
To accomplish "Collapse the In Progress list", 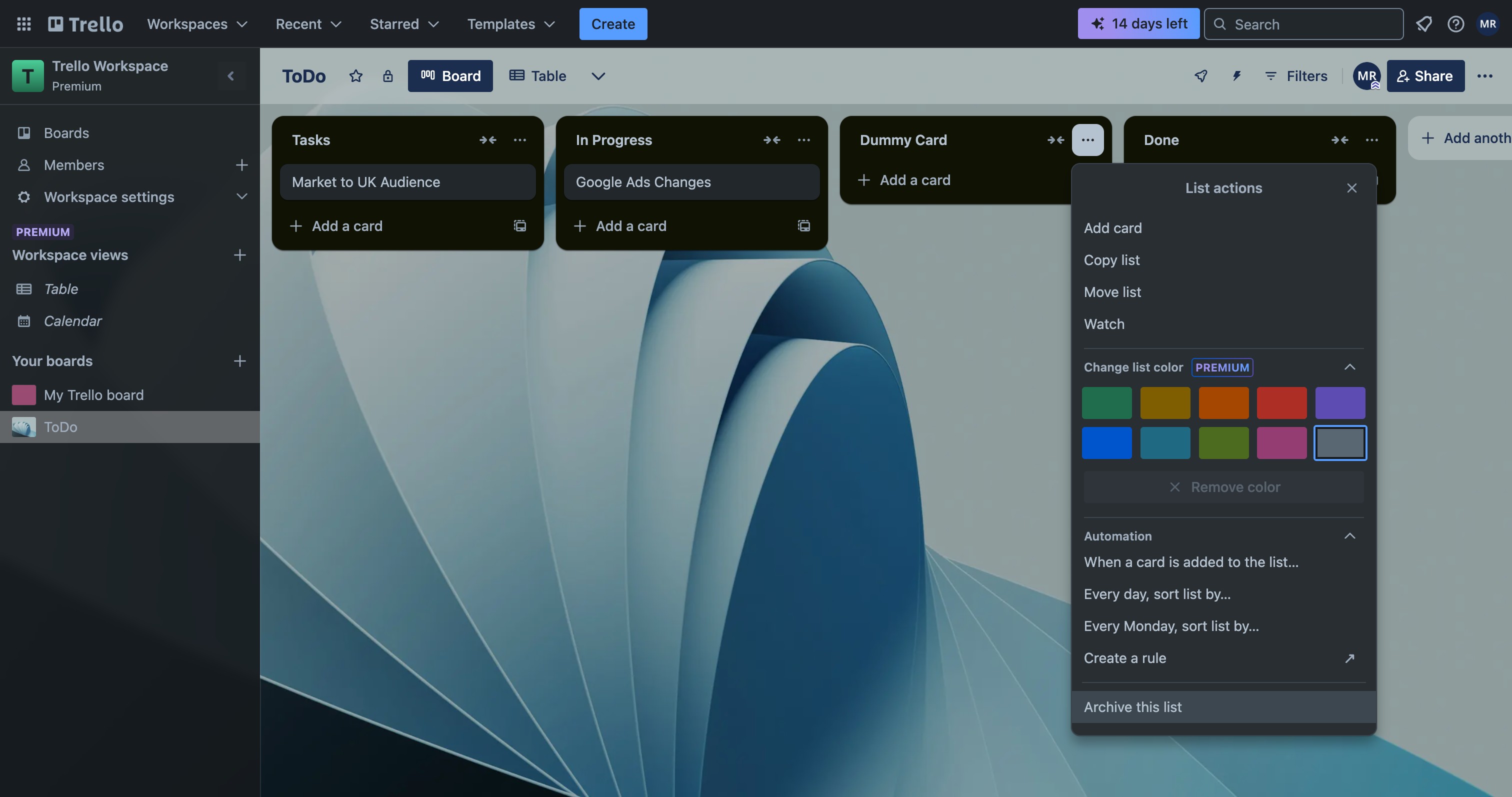I will pyautogui.click(x=771, y=139).
